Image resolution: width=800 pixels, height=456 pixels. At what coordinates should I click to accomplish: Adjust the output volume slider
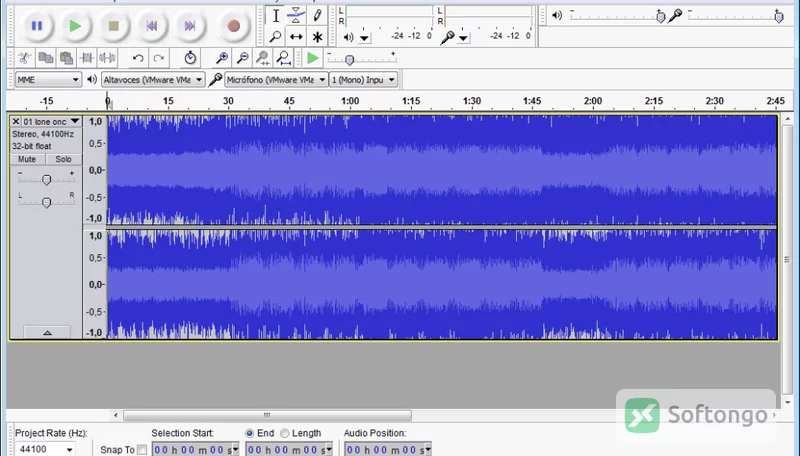click(x=661, y=17)
